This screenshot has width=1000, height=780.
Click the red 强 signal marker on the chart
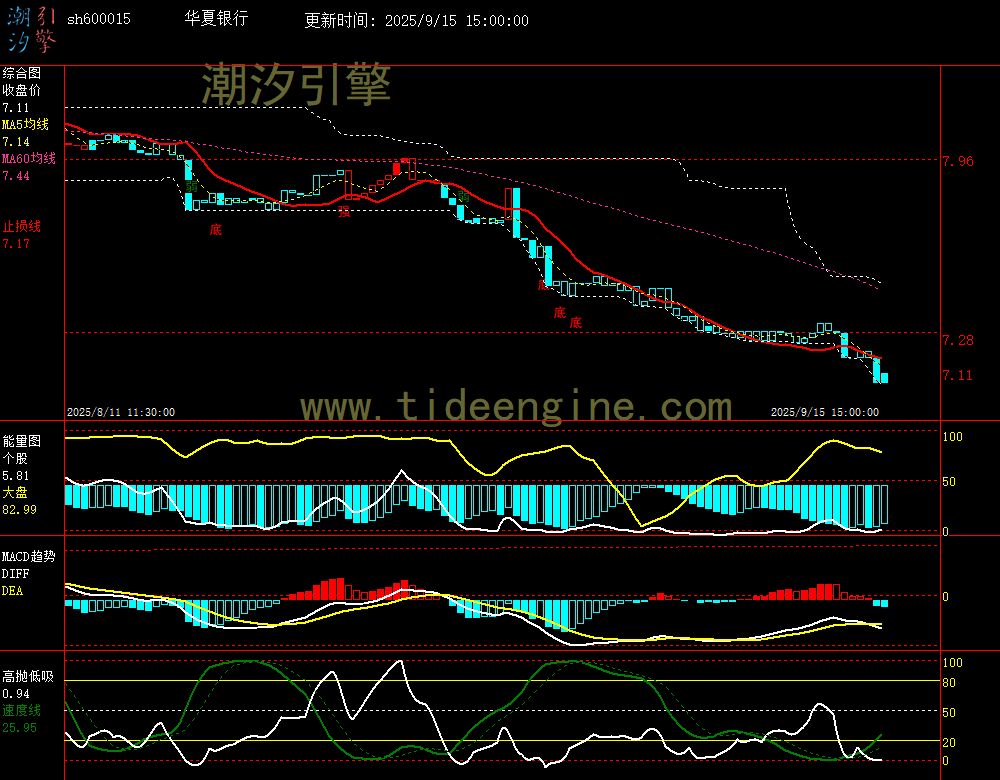point(344,212)
